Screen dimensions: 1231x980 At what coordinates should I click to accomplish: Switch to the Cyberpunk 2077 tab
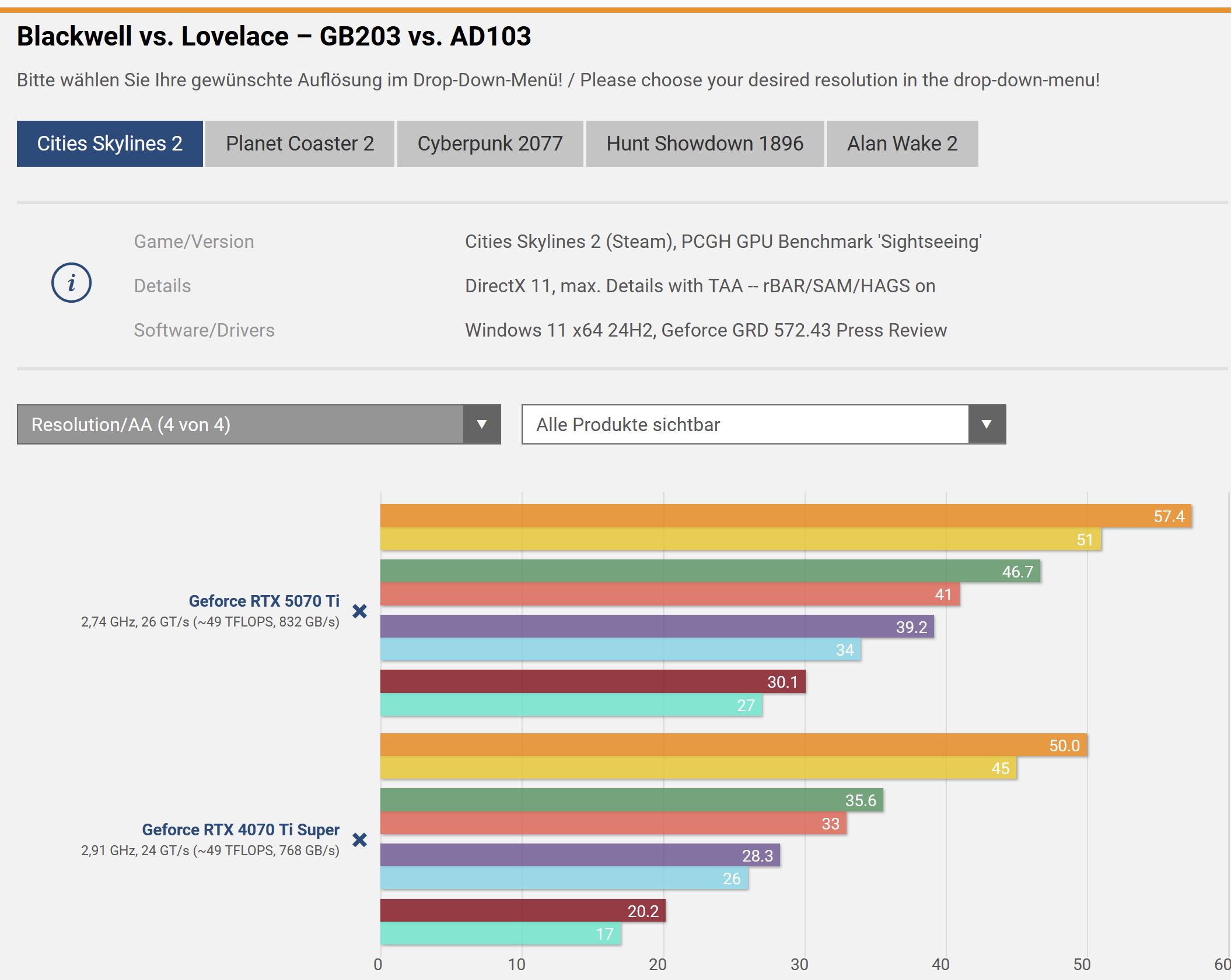[x=490, y=143]
